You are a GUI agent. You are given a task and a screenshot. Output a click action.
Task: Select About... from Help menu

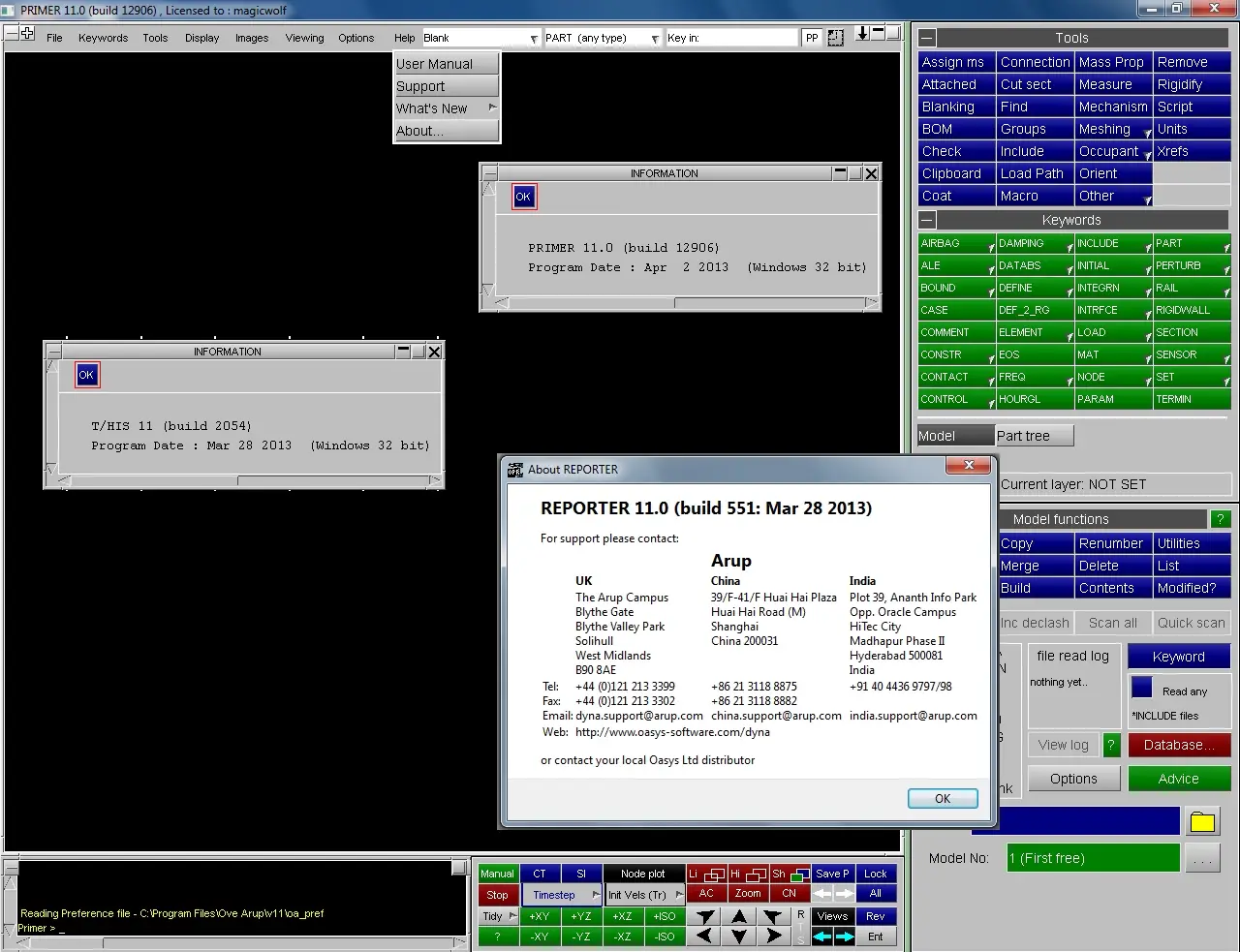tap(446, 131)
